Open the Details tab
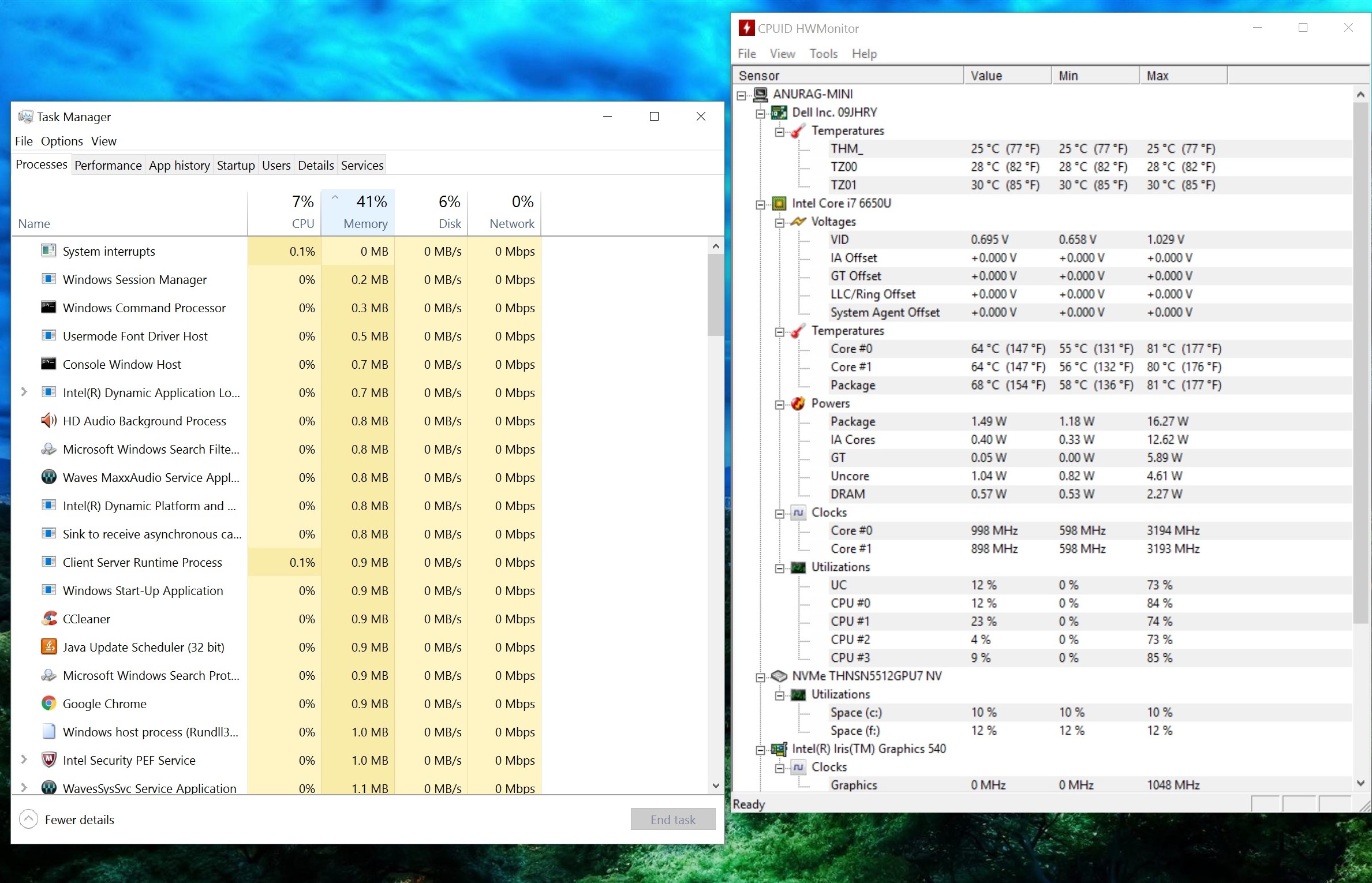 click(x=316, y=166)
